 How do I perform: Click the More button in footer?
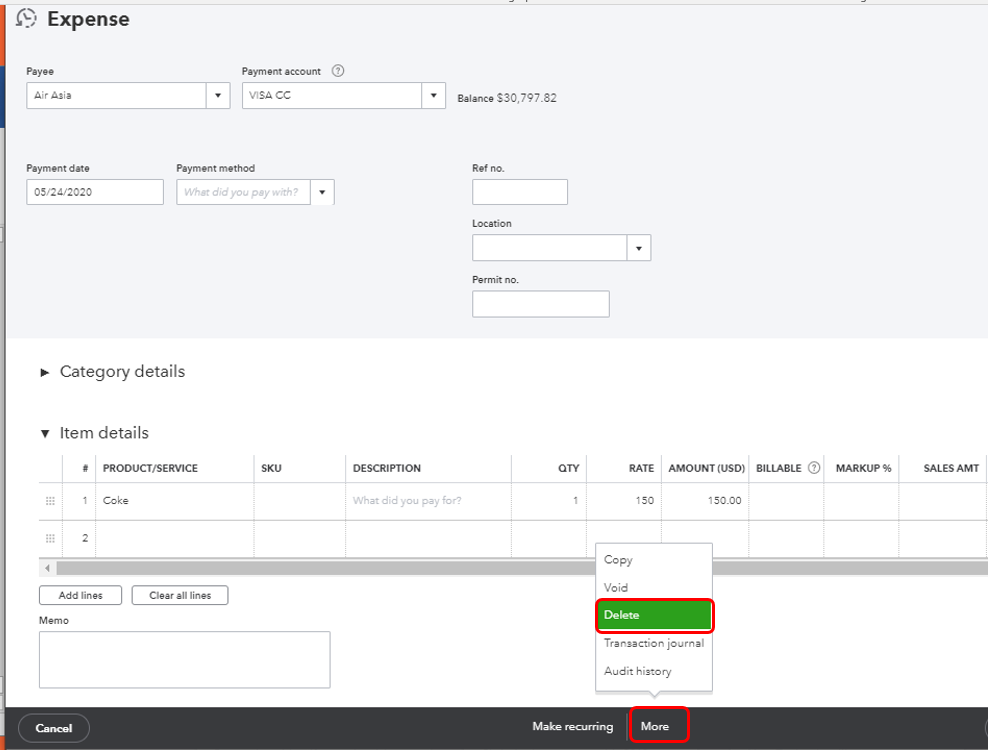click(x=655, y=727)
